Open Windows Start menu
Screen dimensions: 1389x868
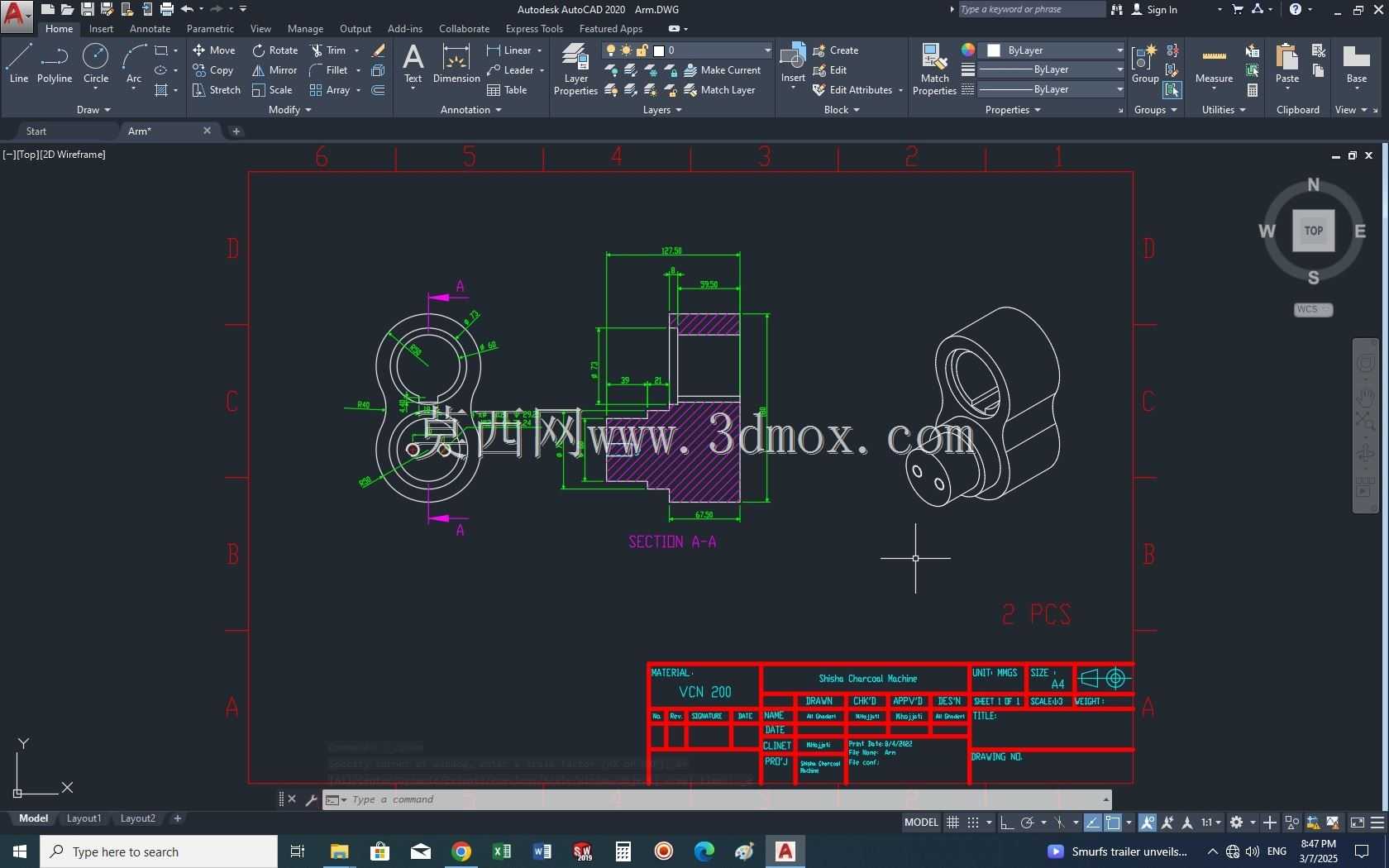pyautogui.click(x=19, y=851)
